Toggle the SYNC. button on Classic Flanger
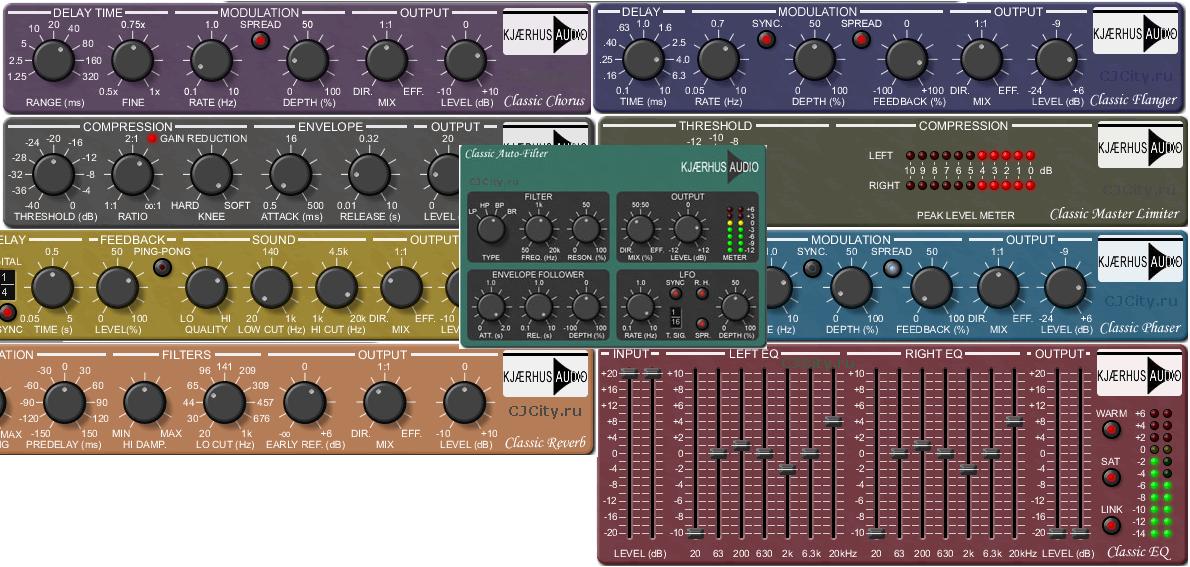Screen dimensions: 1190x567 (767, 39)
